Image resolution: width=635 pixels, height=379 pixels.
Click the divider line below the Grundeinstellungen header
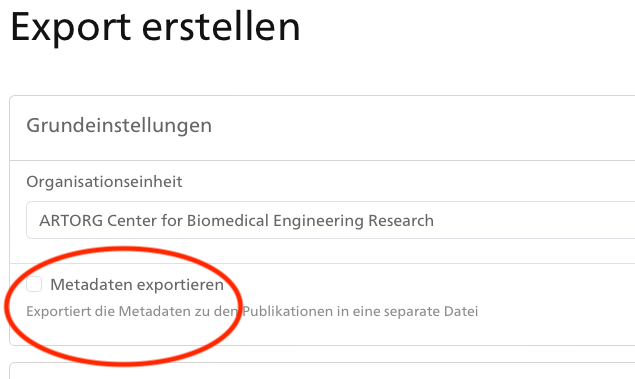tap(322, 160)
